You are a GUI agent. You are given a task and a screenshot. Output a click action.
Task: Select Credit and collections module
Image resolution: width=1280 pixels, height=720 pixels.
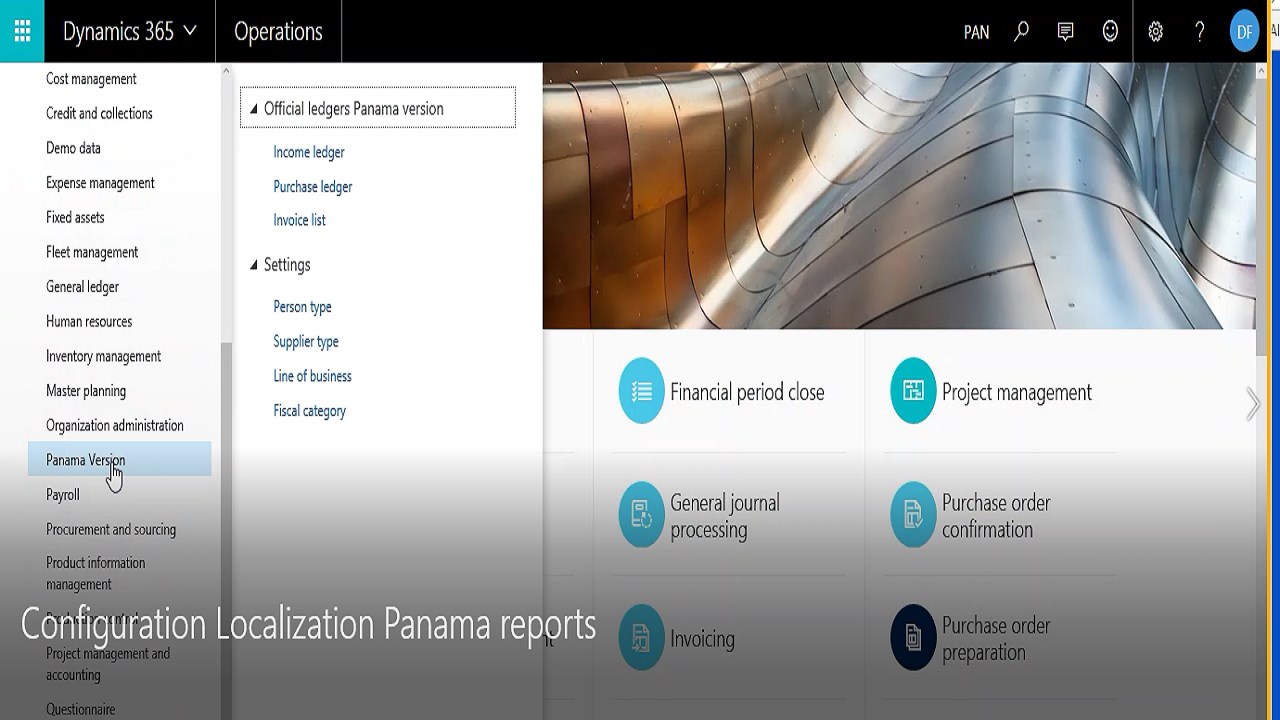(99, 113)
